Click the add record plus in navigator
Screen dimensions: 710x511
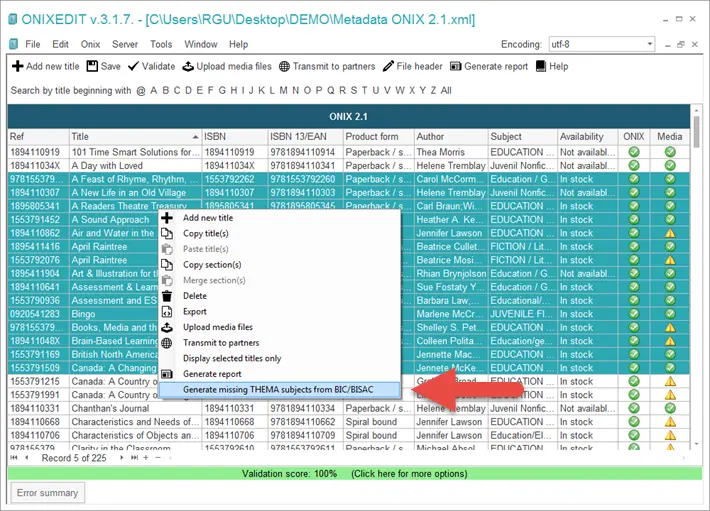click(x=146, y=458)
